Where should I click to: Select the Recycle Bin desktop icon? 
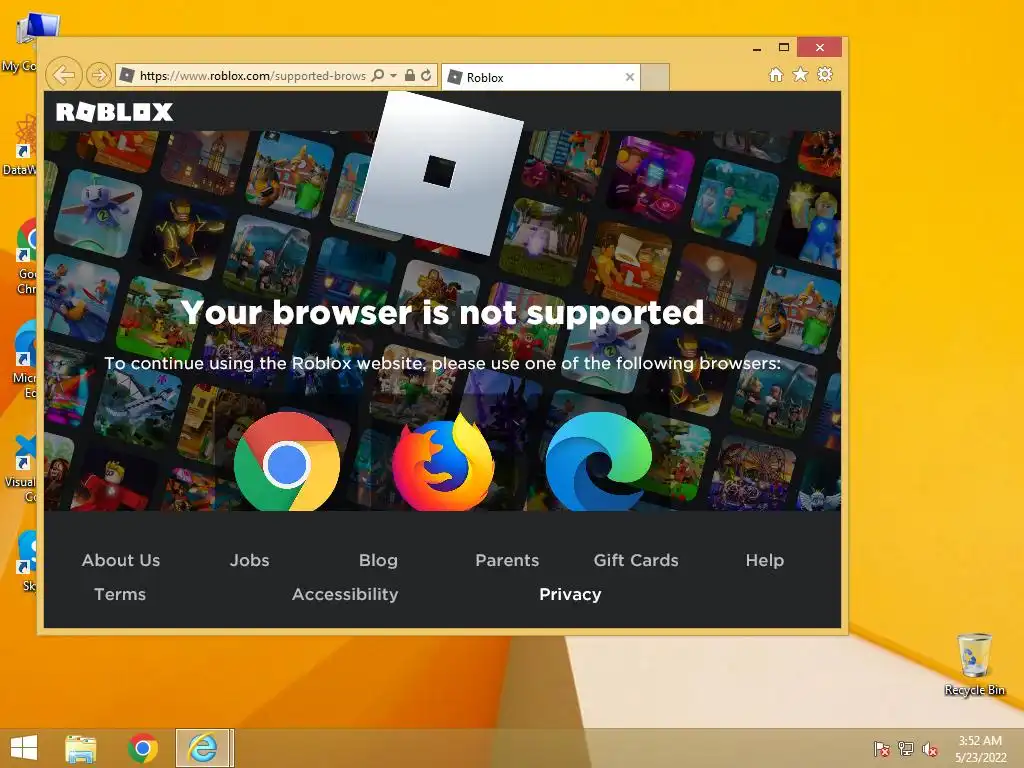974,664
